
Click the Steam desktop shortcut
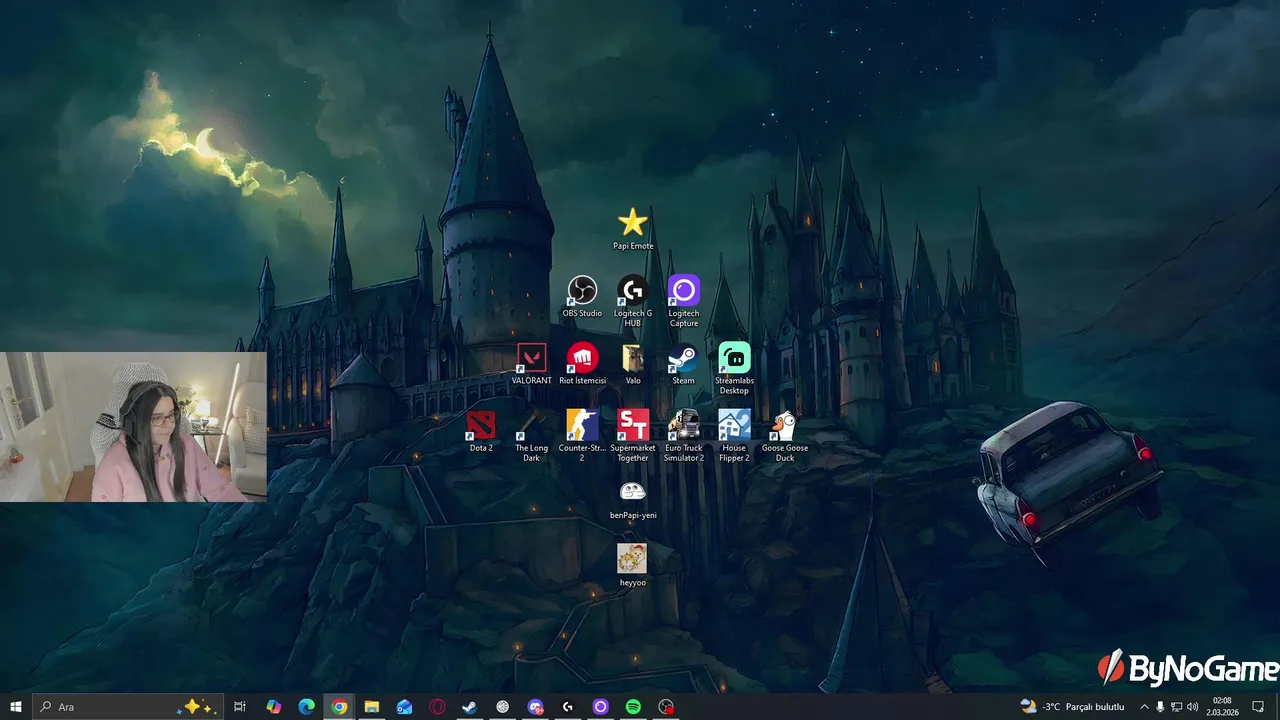(684, 358)
